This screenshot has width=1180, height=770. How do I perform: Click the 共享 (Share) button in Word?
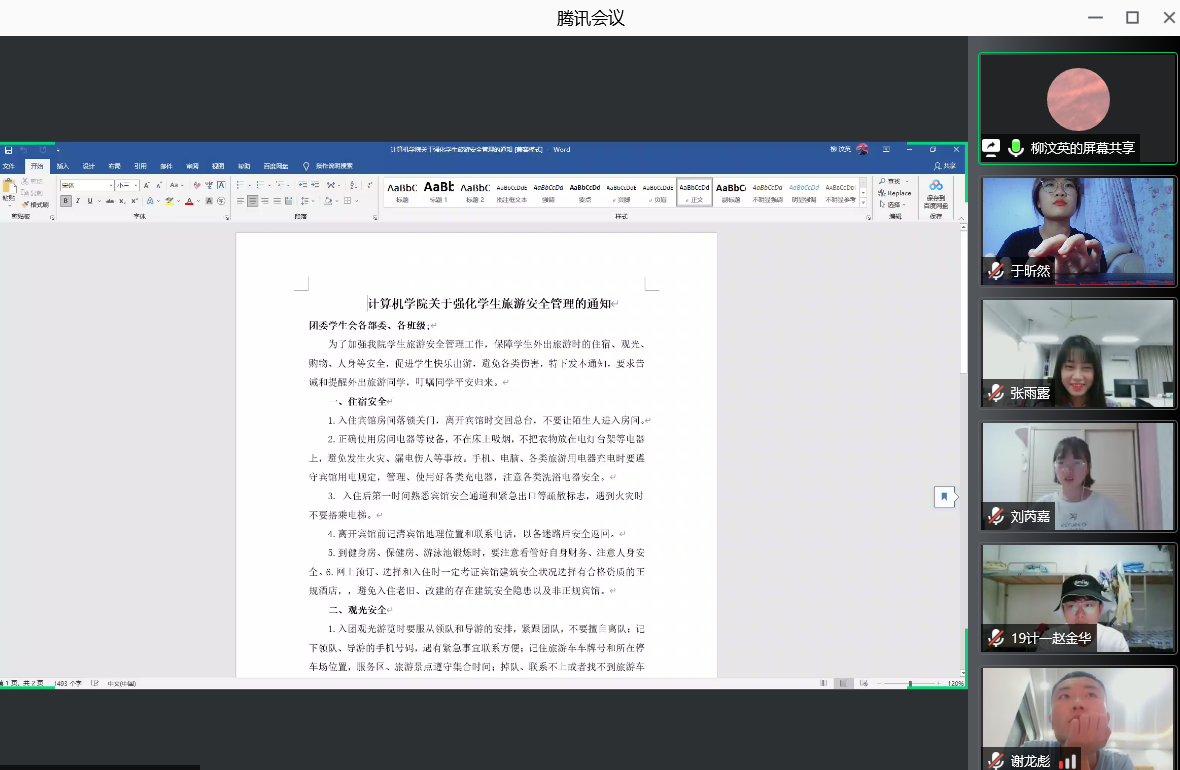tap(944, 166)
